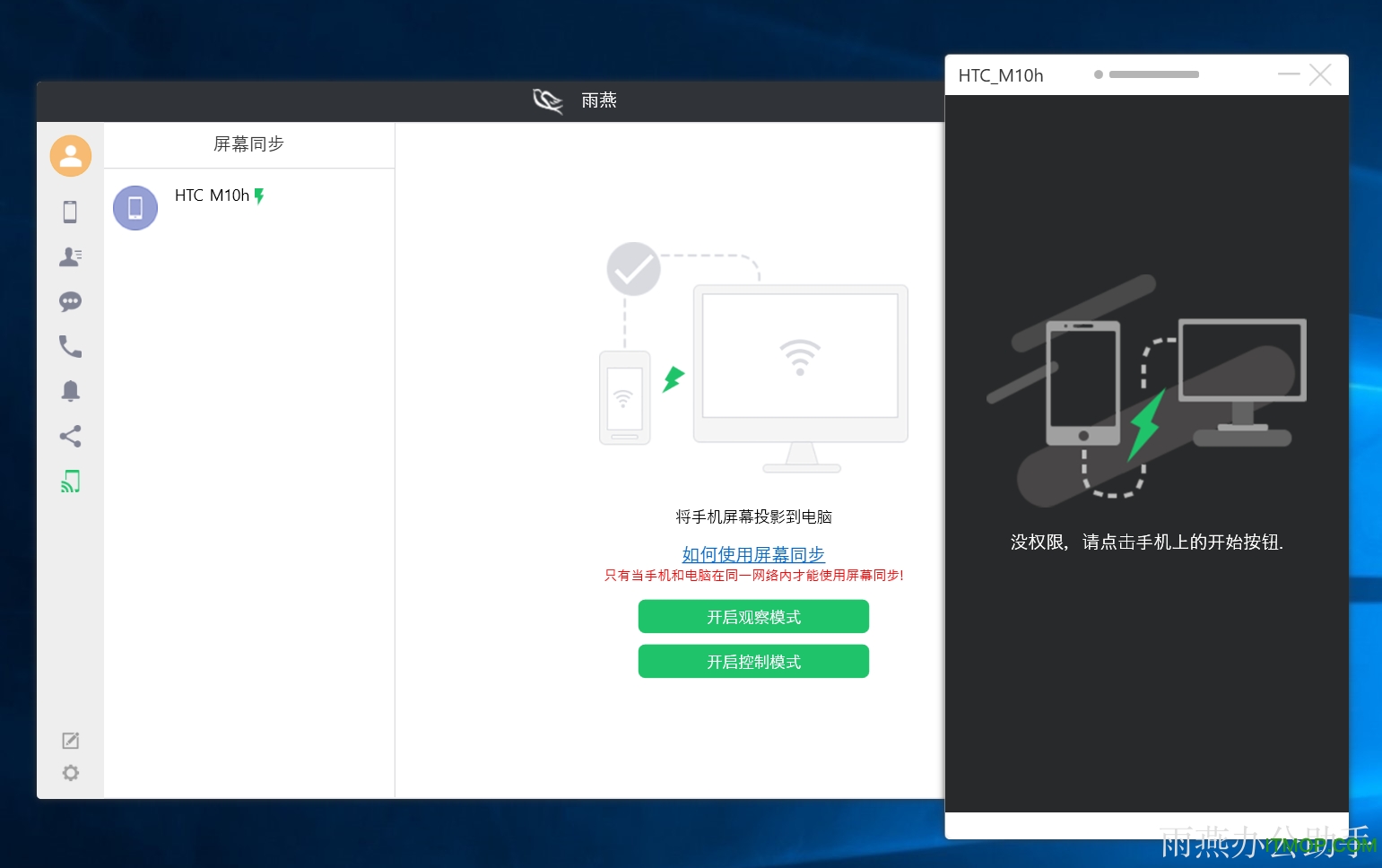This screenshot has width=1382, height=868.
Task: Click the 开启观察模式 button
Action: (x=753, y=616)
